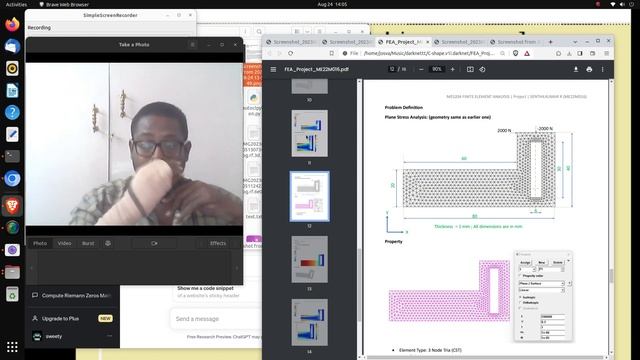Click the Brave Rewards triangle icon
The image size is (640, 360).
pos(527,53)
